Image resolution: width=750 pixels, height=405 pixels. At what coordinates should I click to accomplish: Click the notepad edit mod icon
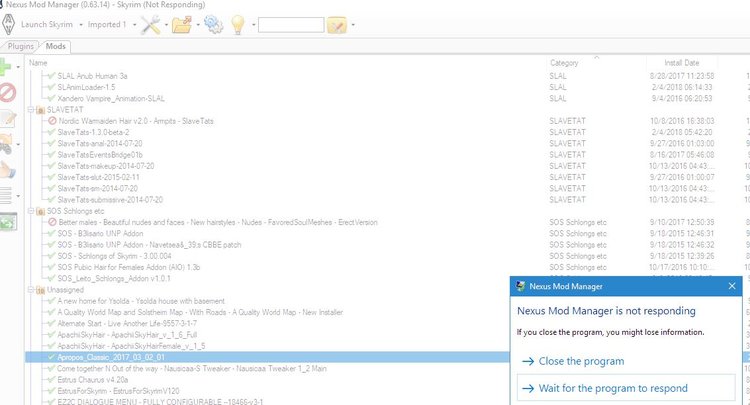[x=8, y=119]
